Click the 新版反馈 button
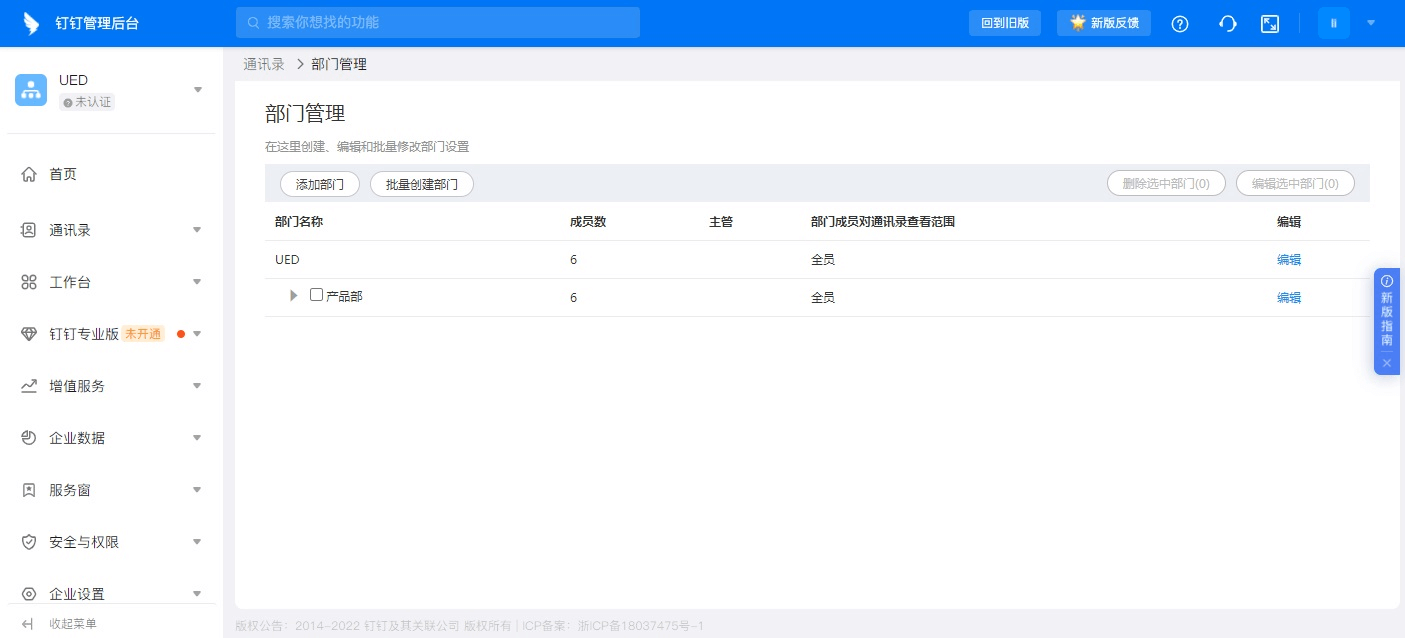1405x638 pixels. (1104, 23)
